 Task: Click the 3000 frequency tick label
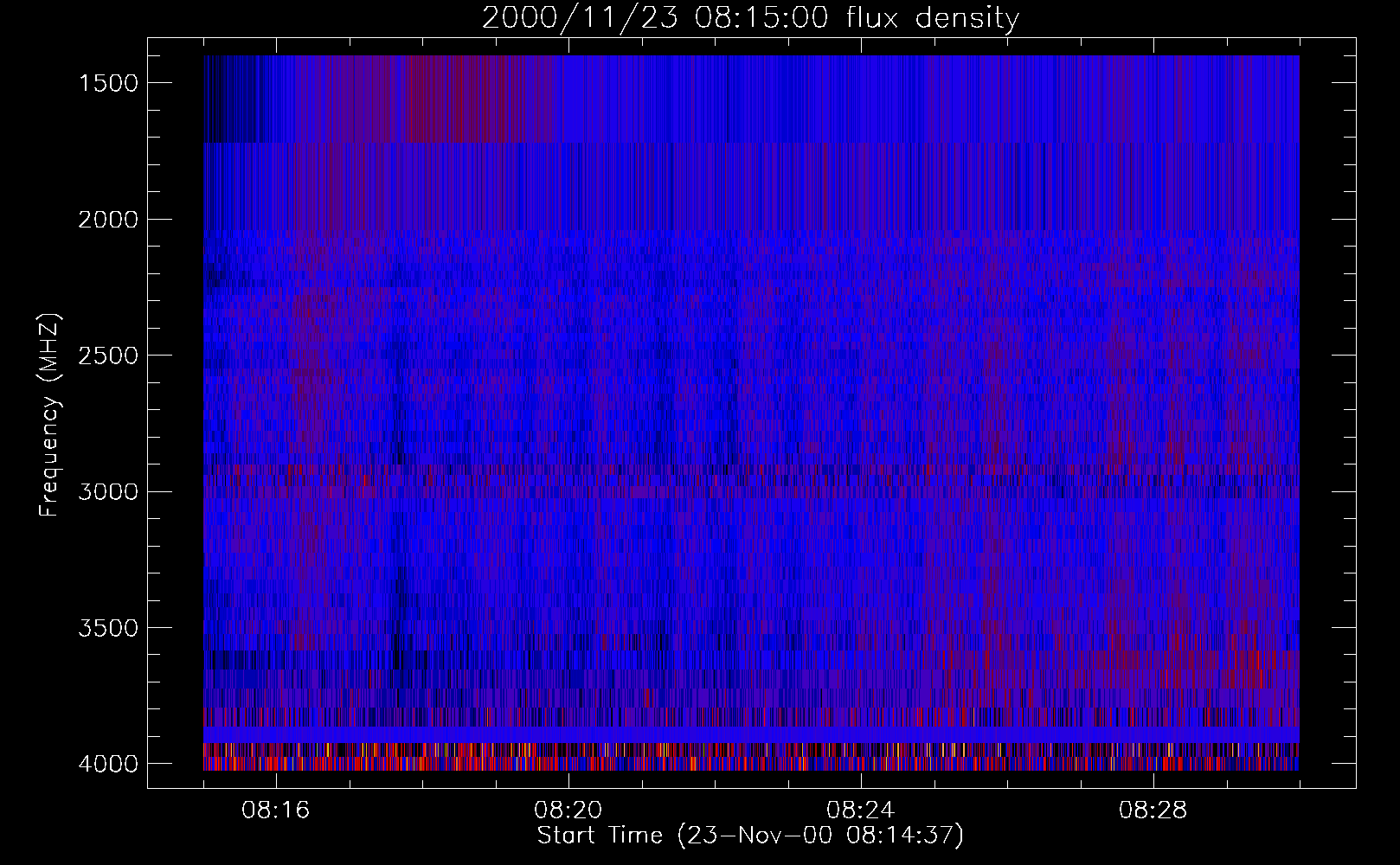108,492
